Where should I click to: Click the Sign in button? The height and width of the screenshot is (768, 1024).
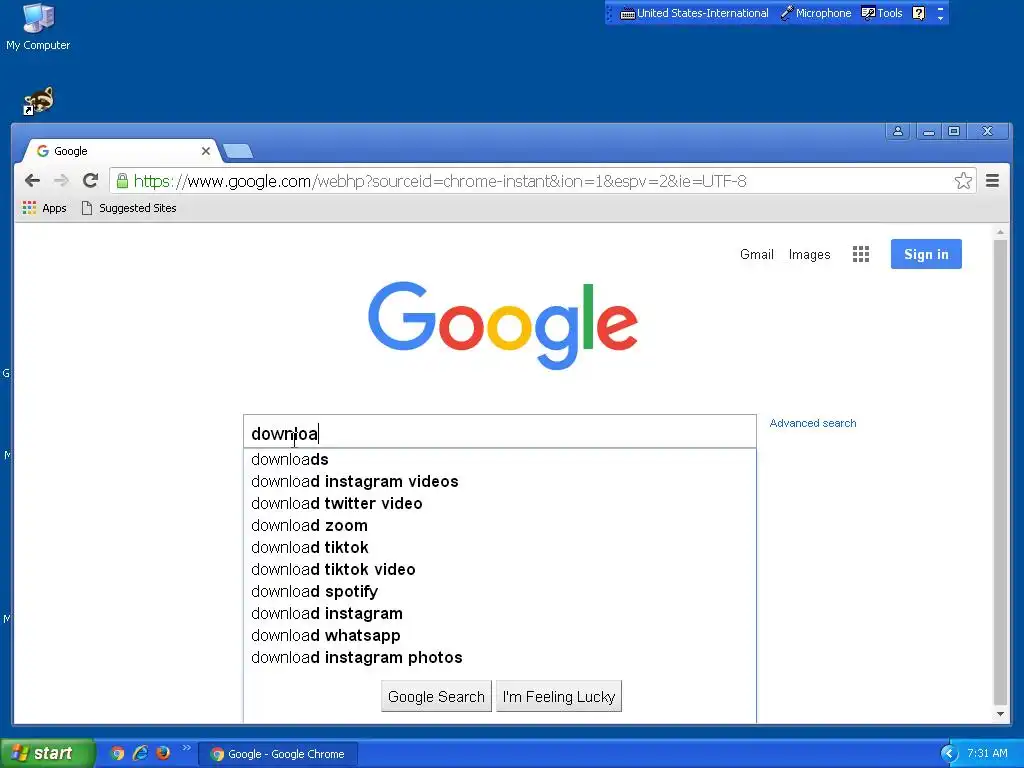926,254
